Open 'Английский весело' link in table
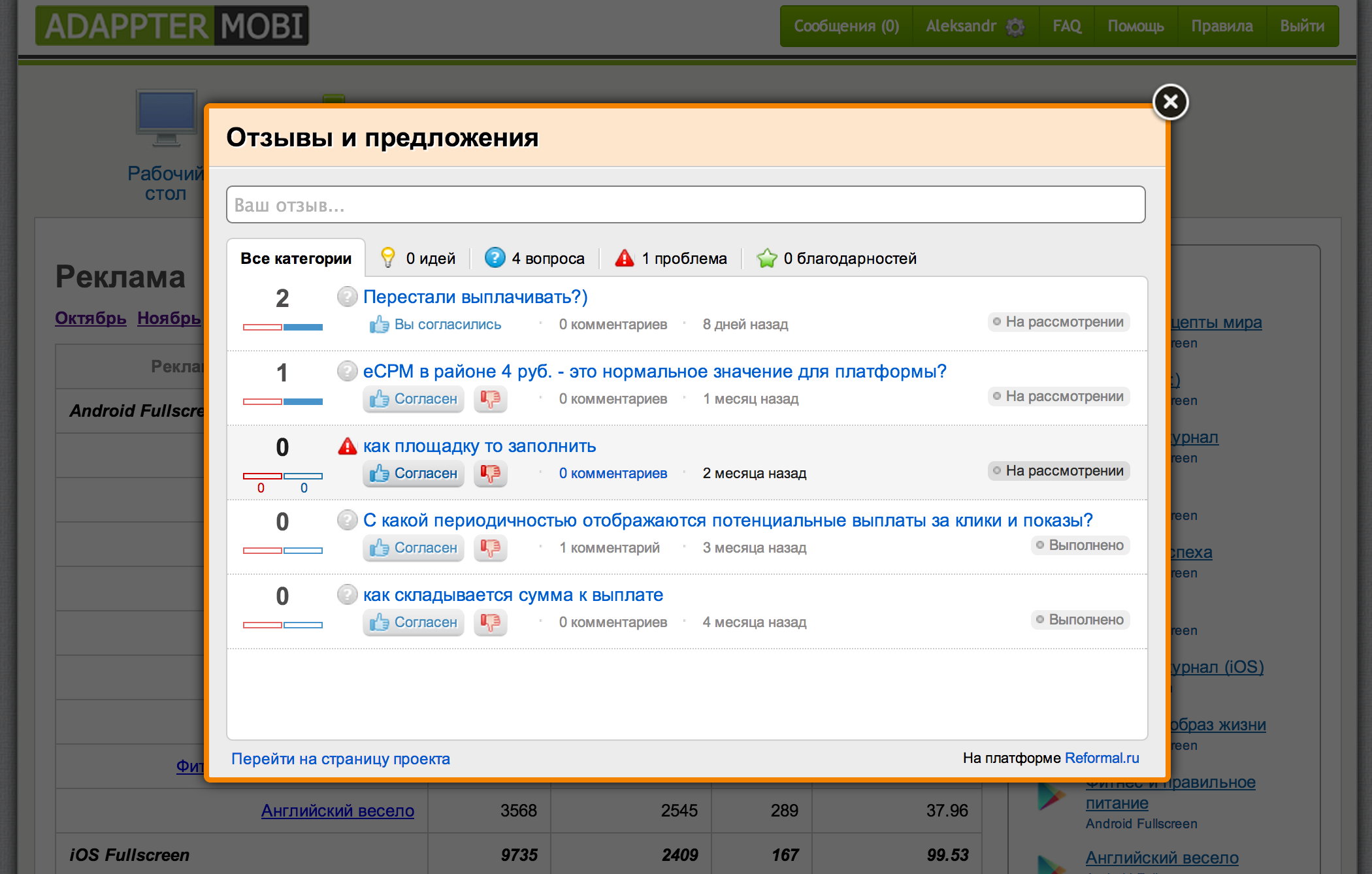This screenshot has width=1372, height=874. 337,811
